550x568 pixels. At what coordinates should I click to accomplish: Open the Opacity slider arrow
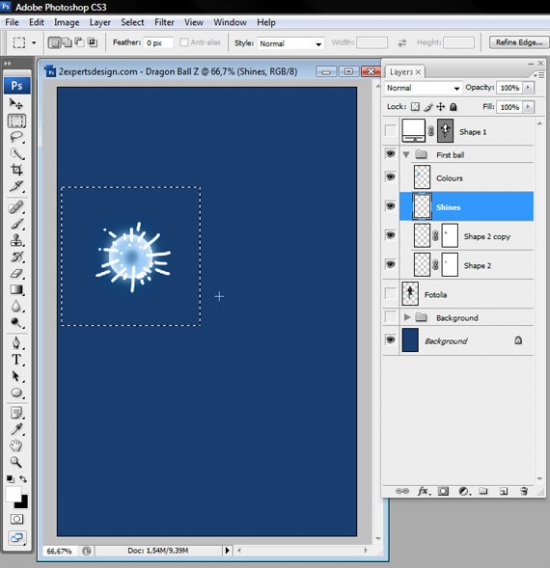[528, 87]
